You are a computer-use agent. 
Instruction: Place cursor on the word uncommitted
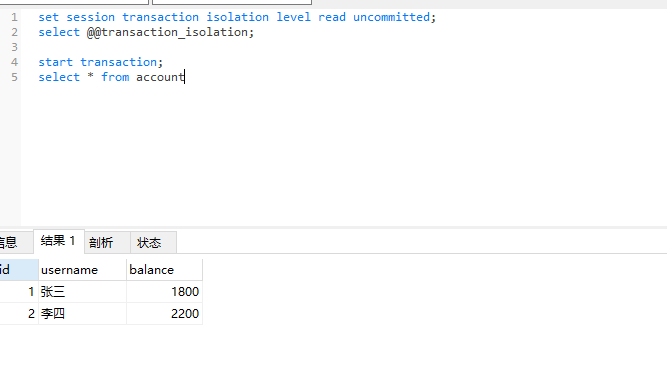(391, 17)
